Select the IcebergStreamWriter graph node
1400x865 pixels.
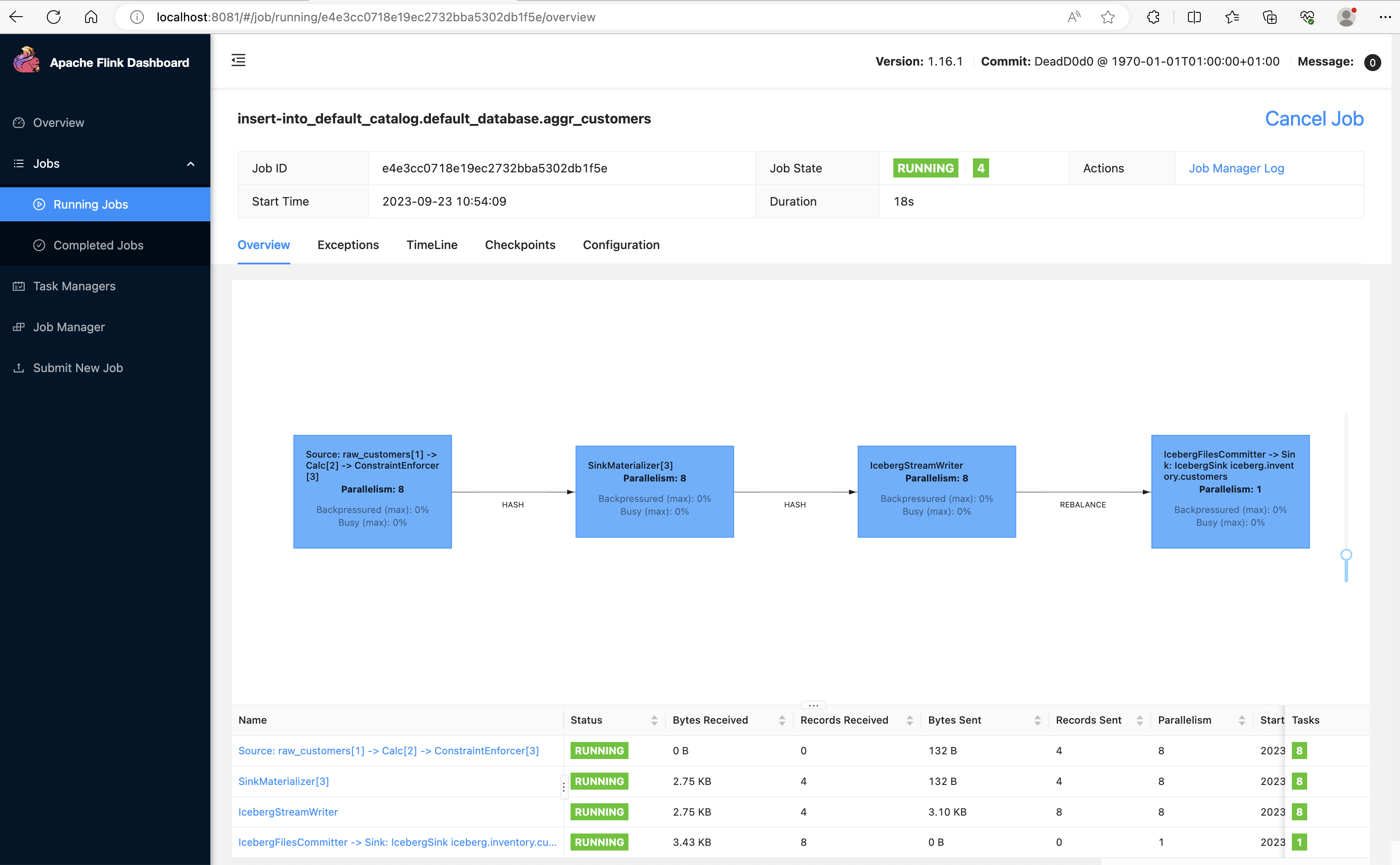pyautogui.click(x=936, y=491)
